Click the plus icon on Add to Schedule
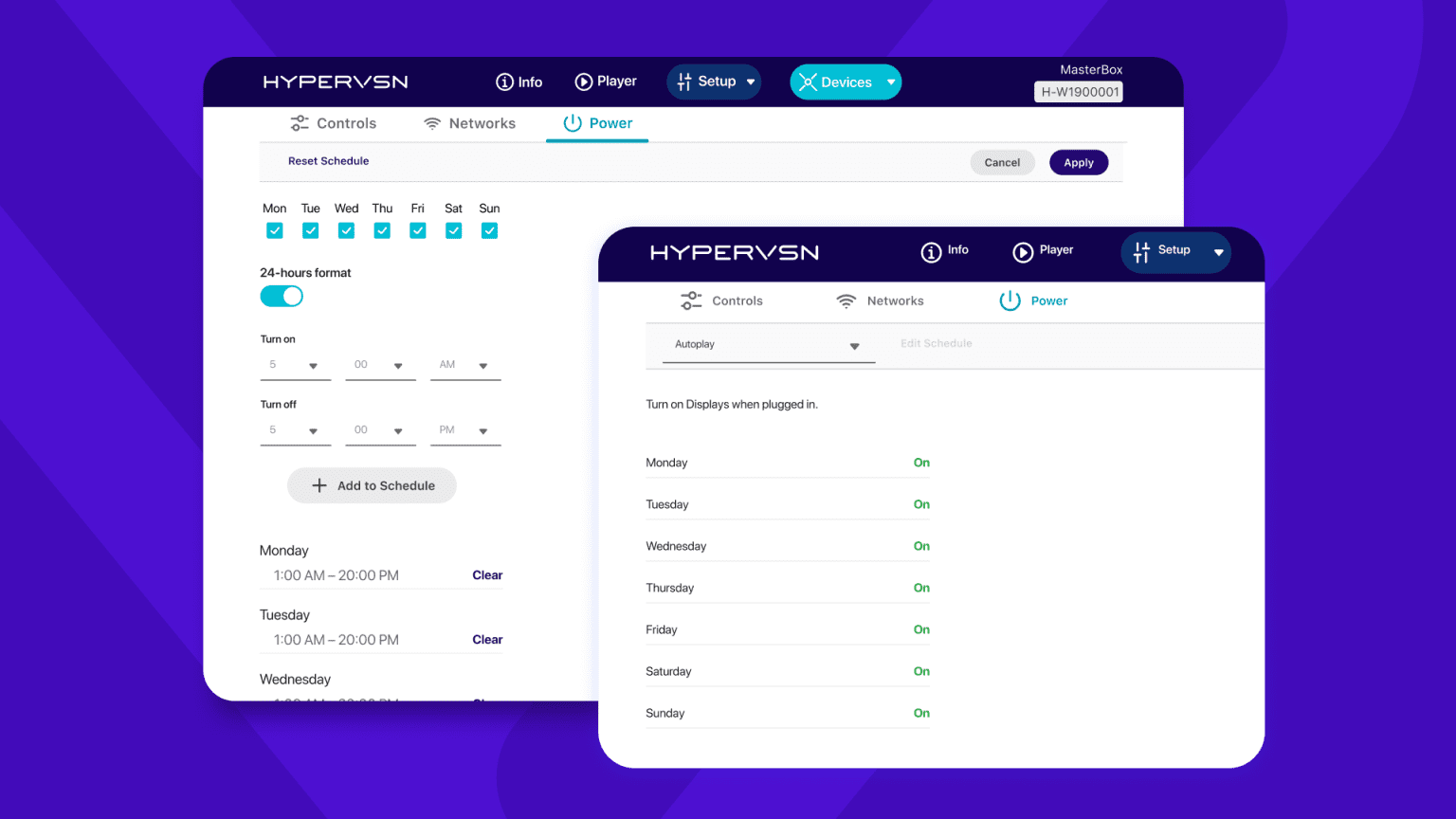1456x819 pixels. 319,485
